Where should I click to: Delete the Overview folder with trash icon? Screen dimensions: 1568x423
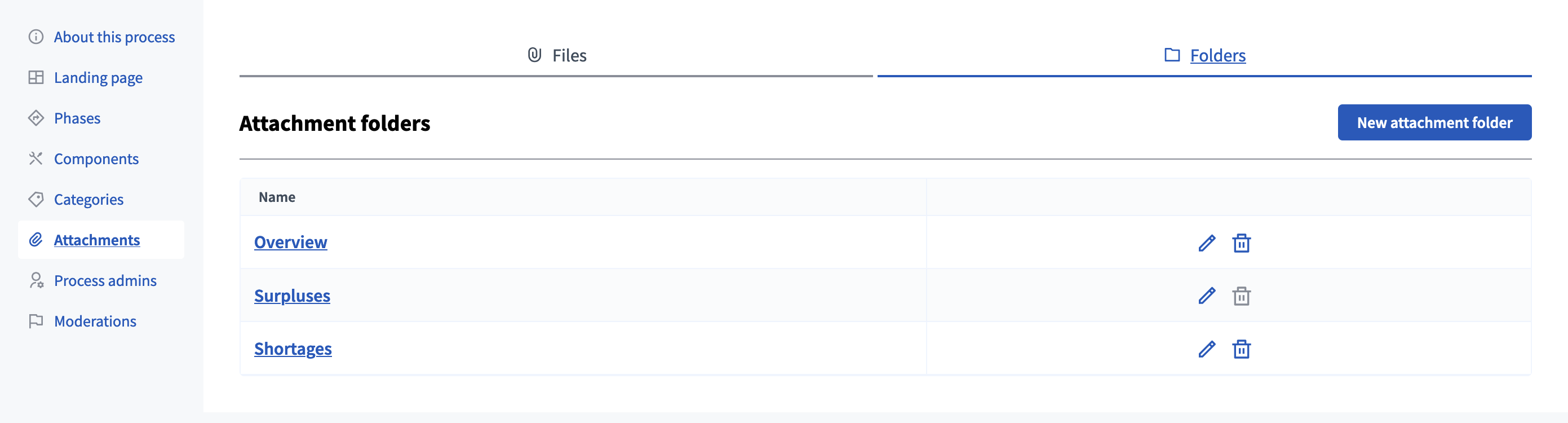coord(1241,243)
